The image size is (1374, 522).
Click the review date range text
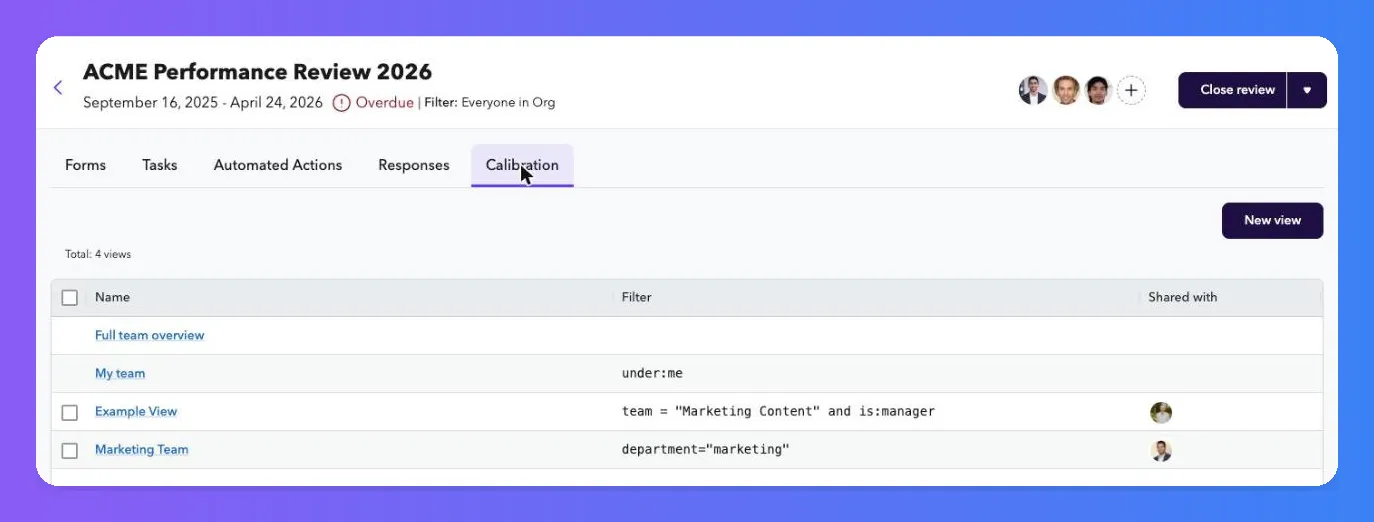pos(203,102)
